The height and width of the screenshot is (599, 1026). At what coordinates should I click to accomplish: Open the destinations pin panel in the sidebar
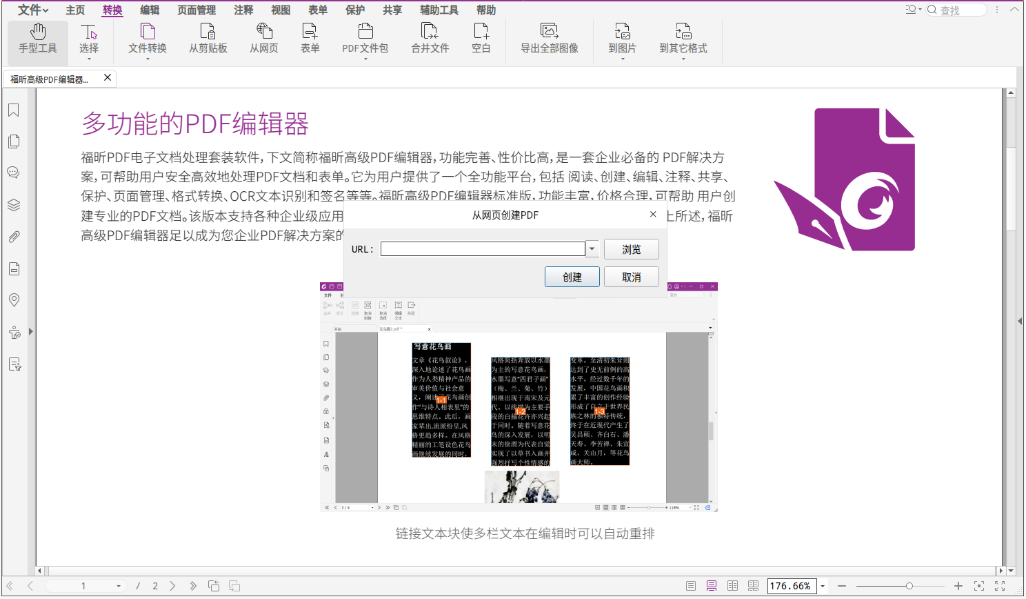(14, 300)
